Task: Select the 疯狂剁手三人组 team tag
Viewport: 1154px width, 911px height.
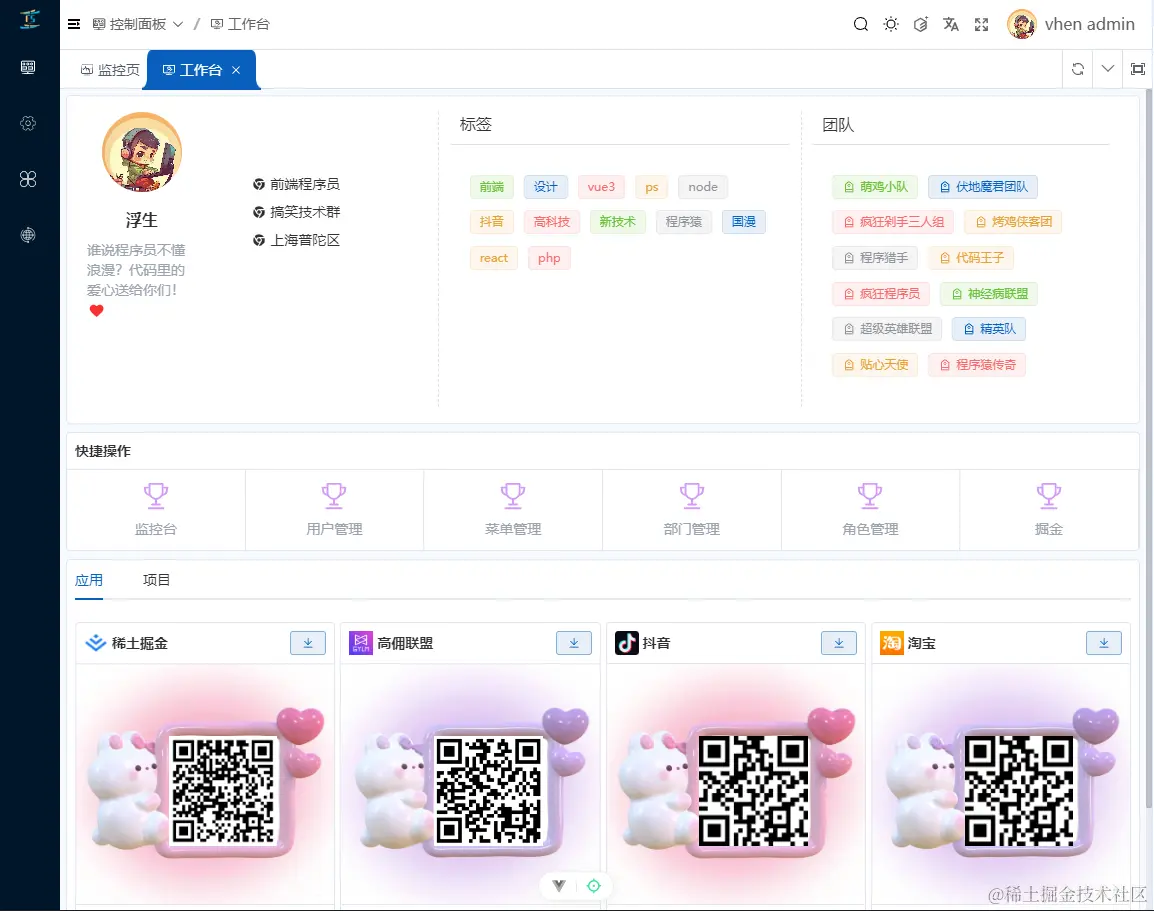Action: 893,221
